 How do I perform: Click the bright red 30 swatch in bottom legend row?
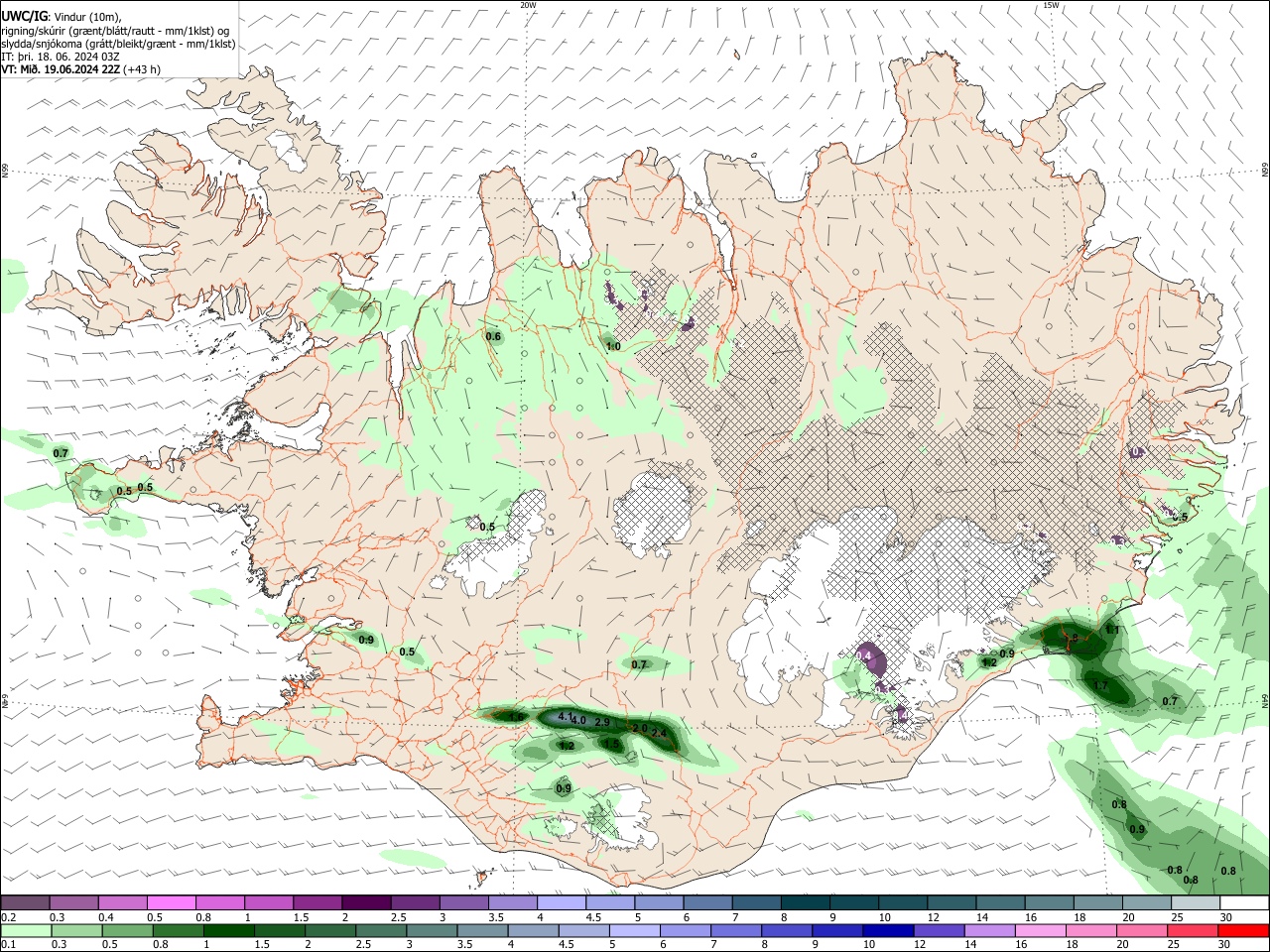[x=1243, y=931]
